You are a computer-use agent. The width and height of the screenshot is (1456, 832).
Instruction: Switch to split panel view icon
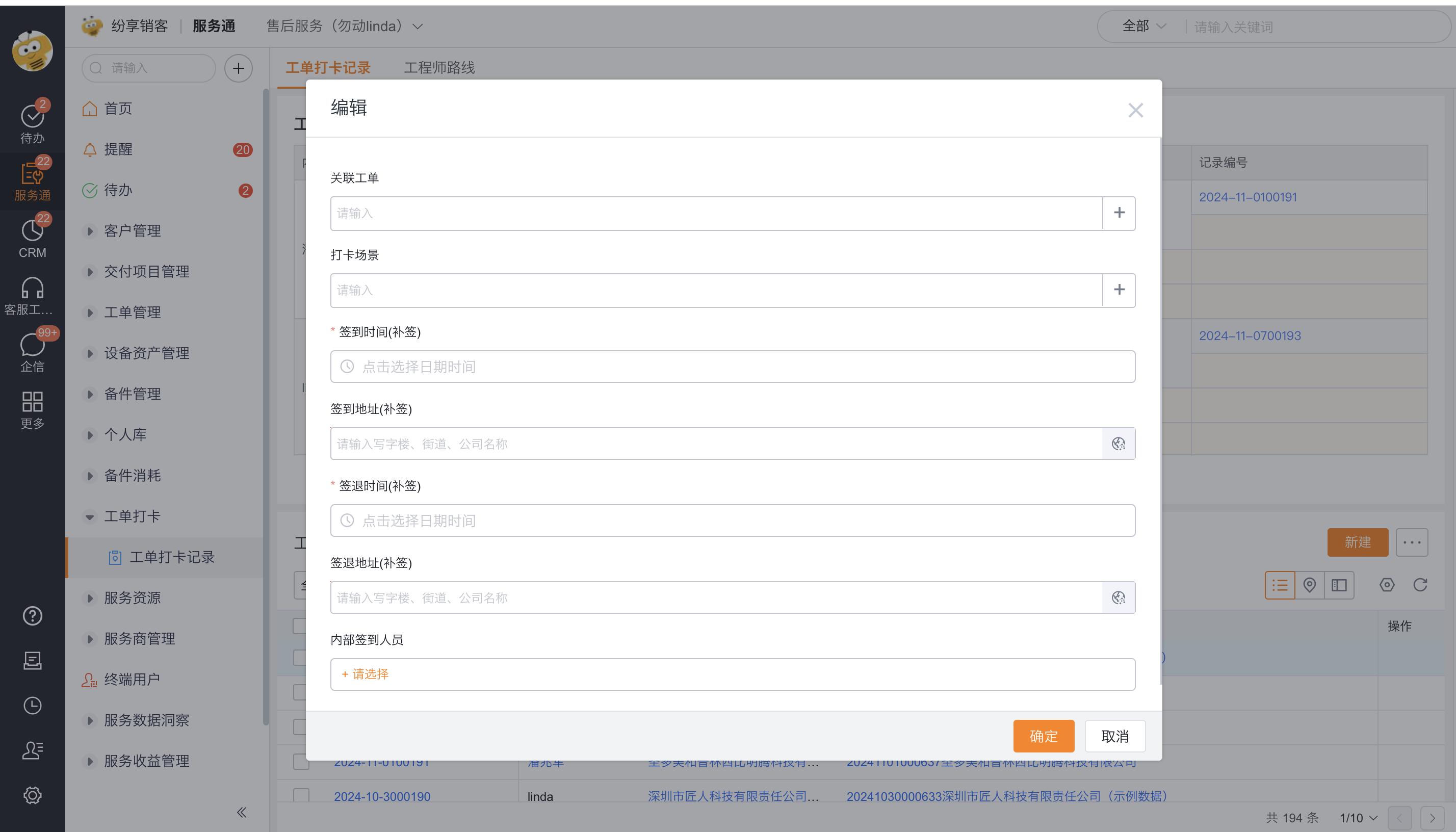click(1339, 585)
